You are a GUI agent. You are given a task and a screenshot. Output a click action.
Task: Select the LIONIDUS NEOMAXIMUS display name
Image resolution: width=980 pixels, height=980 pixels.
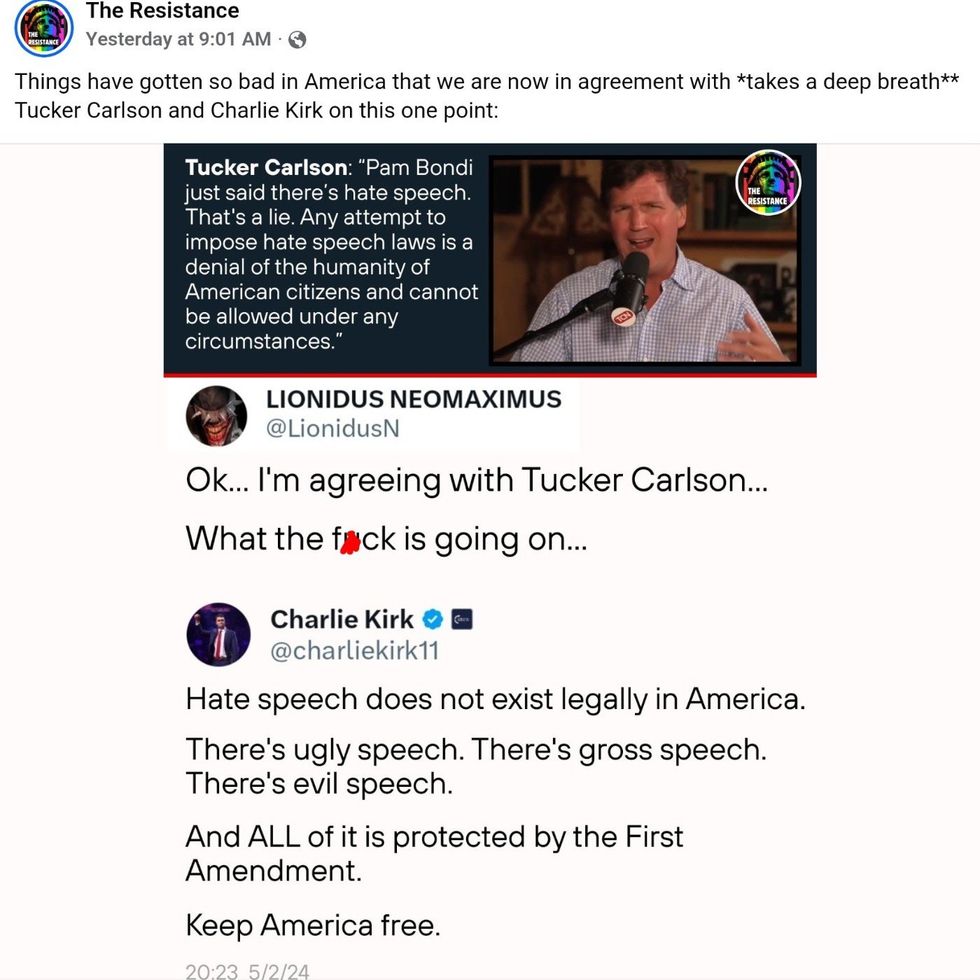tap(414, 399)
